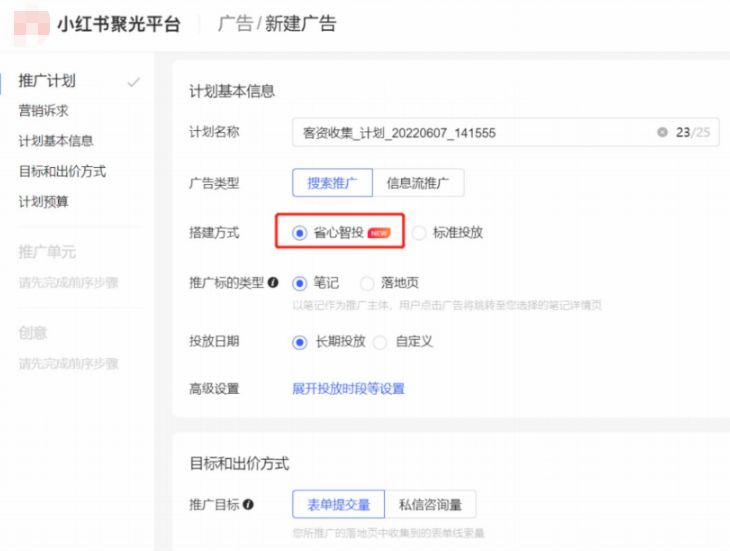The image size is (730, 551).
Task: Choose 私信咨询量 as promotion goal
Action: point(430,504)
